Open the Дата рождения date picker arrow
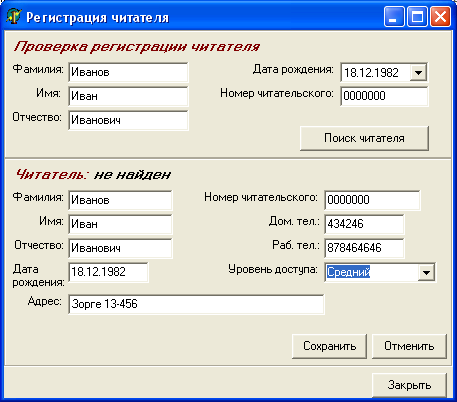 [x=418, y=72]
